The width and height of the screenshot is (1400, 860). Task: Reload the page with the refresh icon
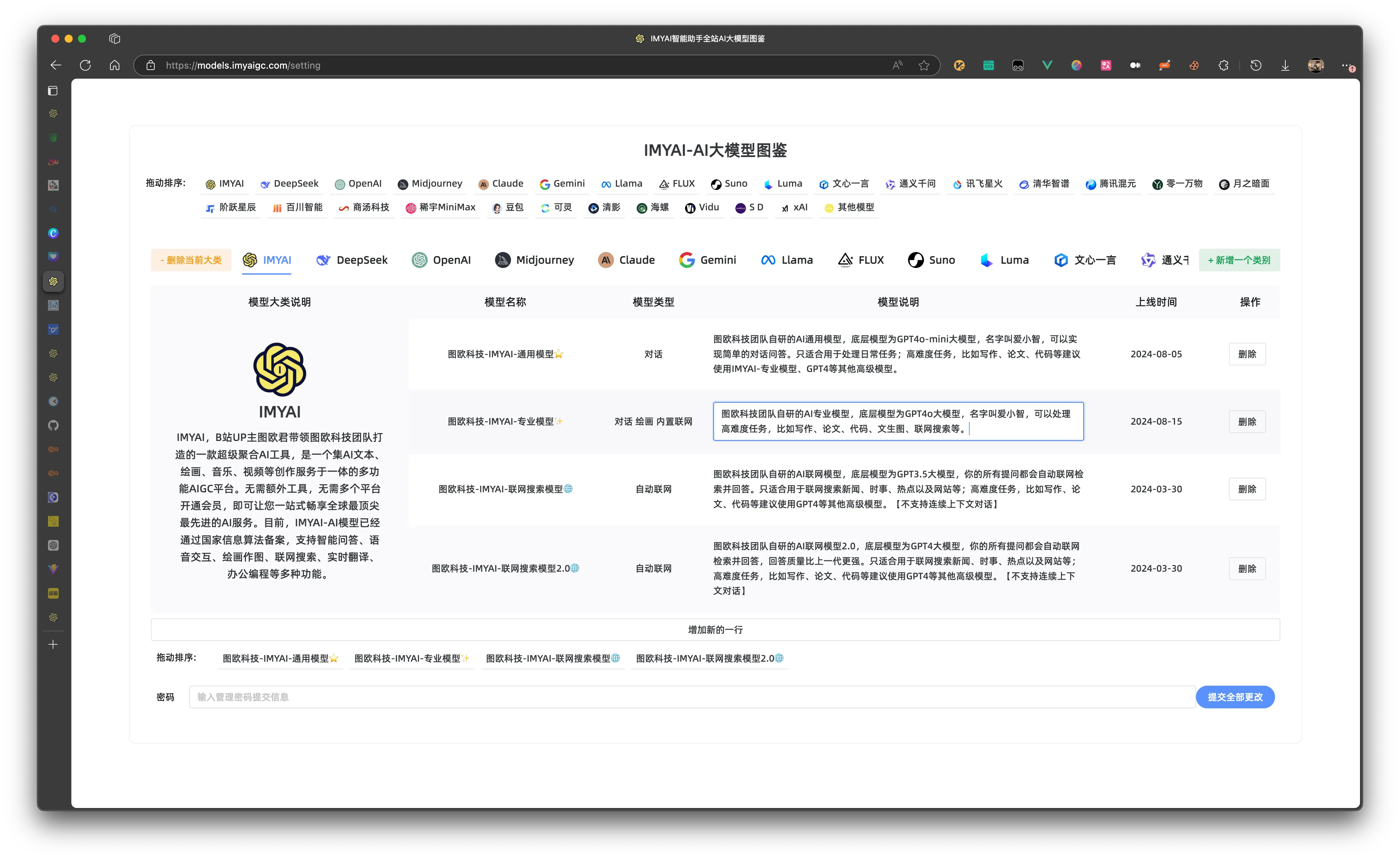click(x=85, y=65)
